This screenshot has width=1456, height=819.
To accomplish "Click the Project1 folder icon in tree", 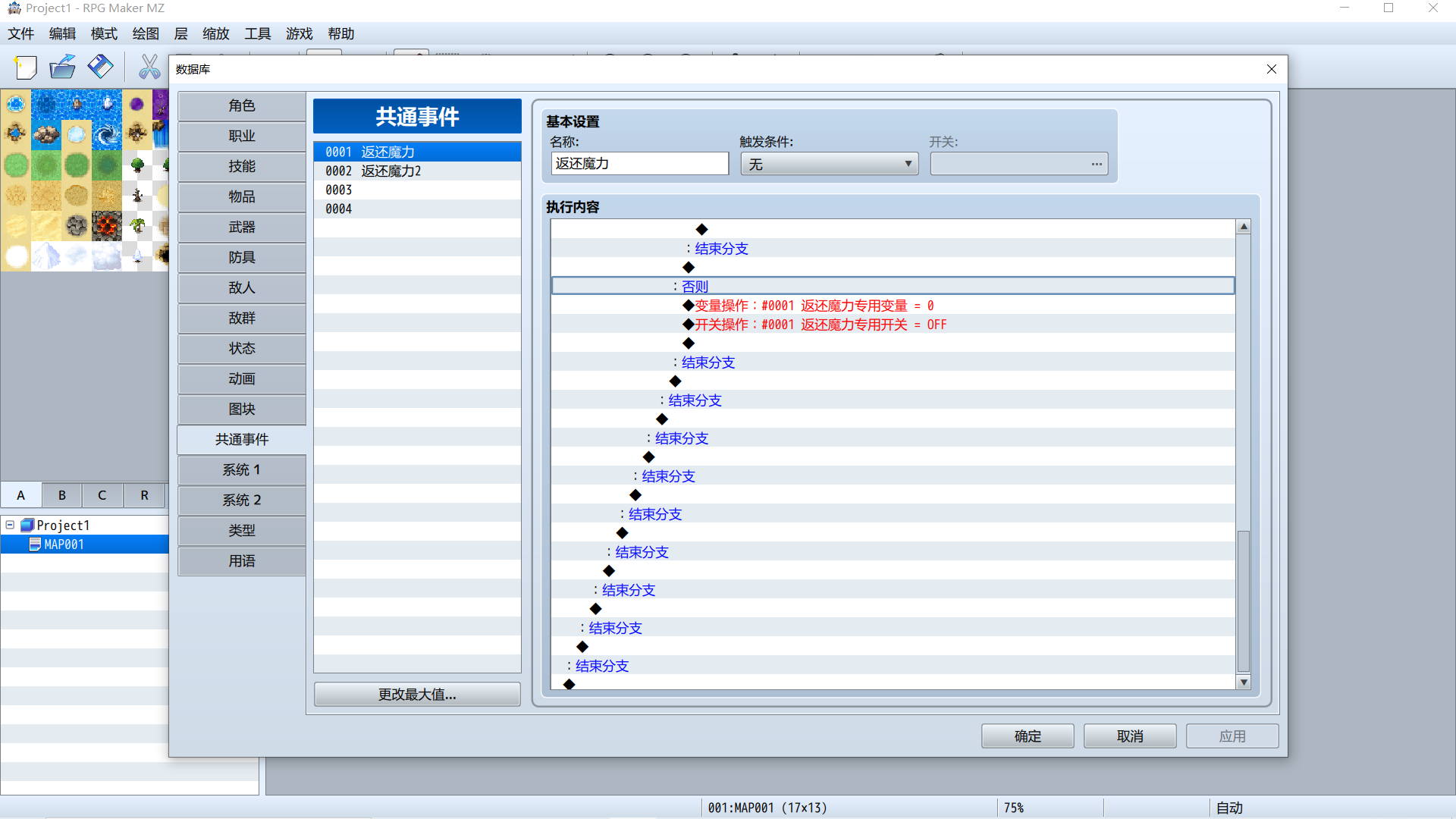I will [27, 525].
